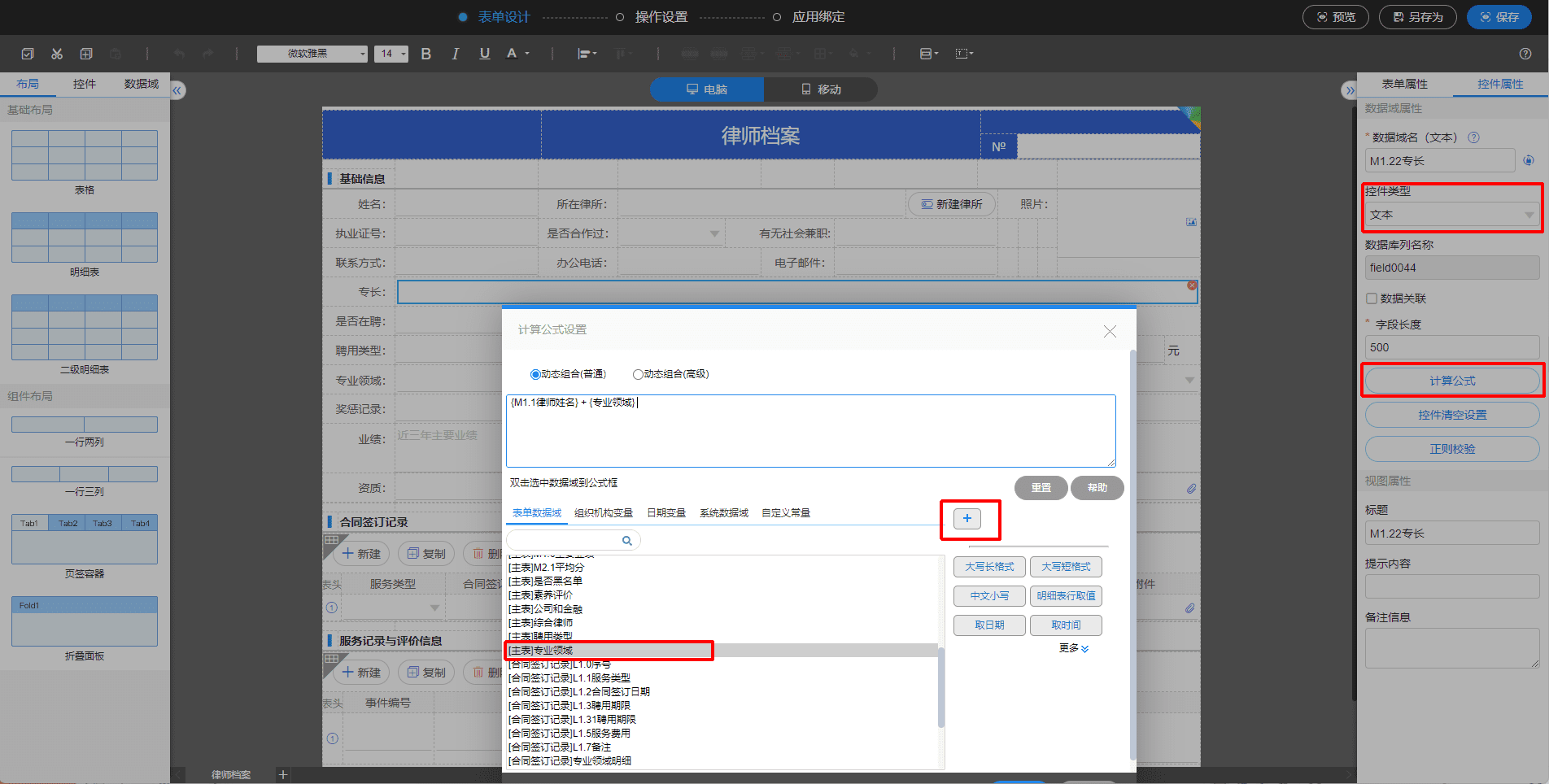The width and height of the screenshot is (1549, 784).
Task: Click the row marker icon in 合同签订记录 table
Action: coord(331,608)
